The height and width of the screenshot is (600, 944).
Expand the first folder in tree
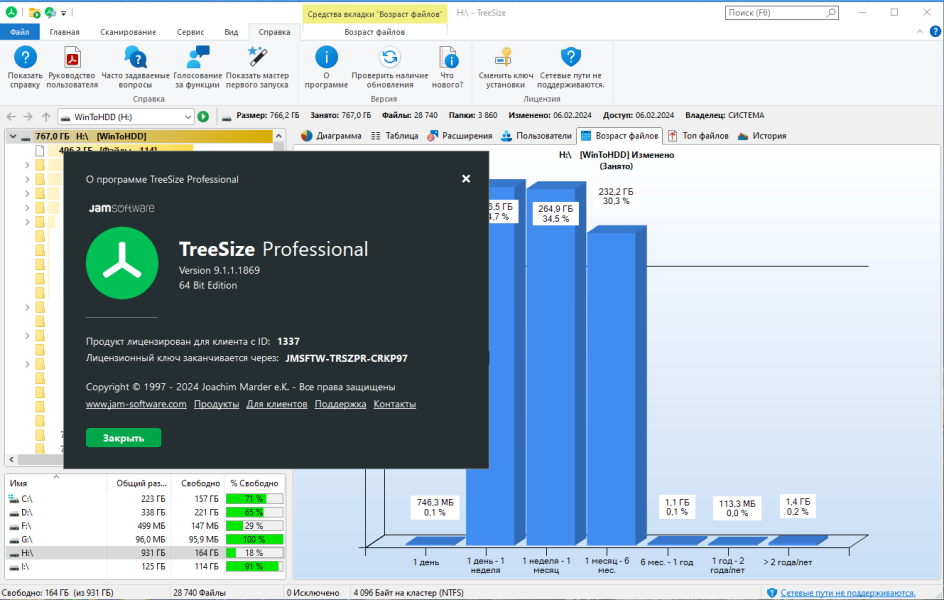pyautogui.click(x=27, y=165)
